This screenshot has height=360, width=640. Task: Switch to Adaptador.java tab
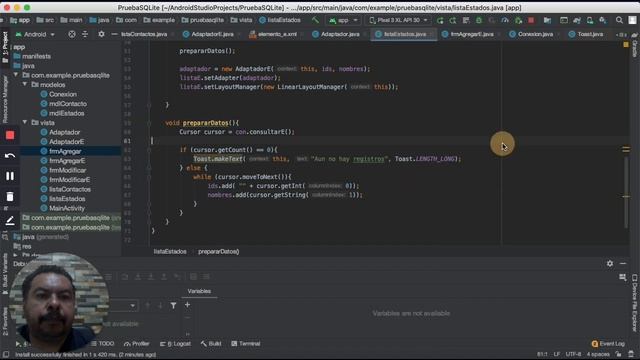[336, 34]
